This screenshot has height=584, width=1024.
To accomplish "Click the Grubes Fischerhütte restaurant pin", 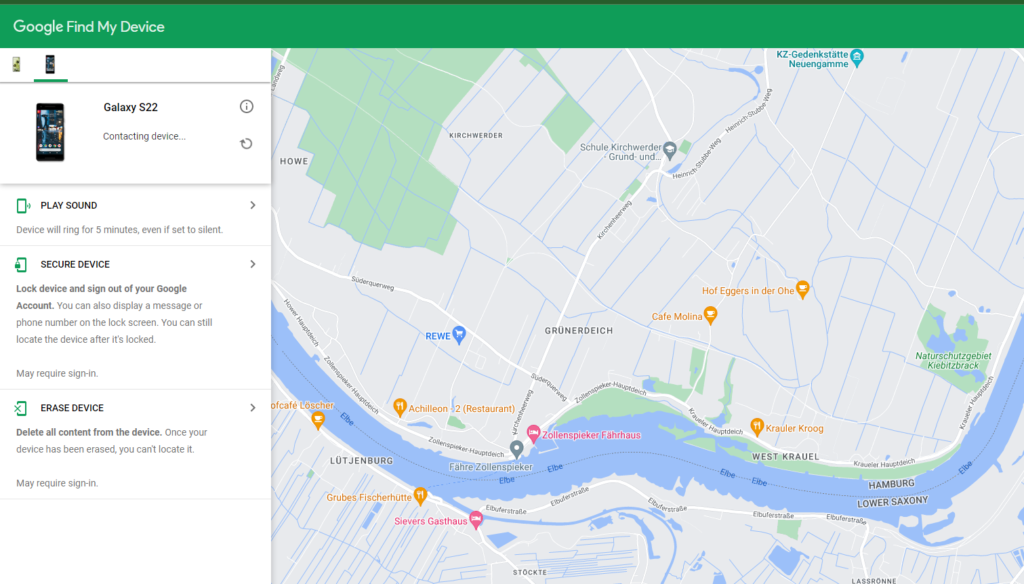I will click(x=421, y=496).
